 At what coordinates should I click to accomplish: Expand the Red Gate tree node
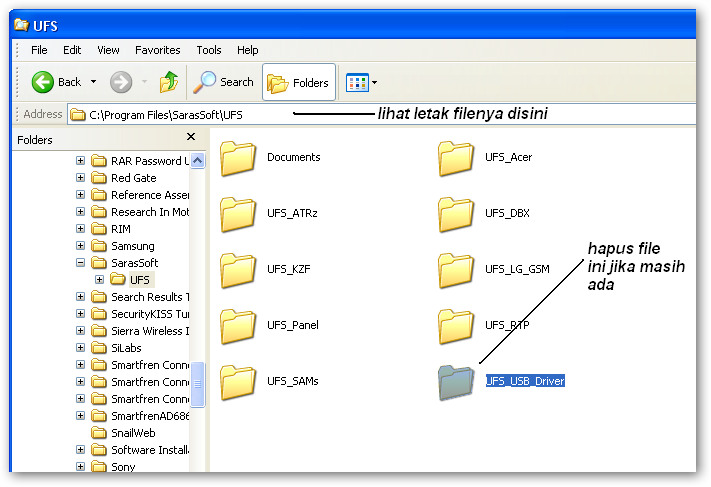(80, 177)
